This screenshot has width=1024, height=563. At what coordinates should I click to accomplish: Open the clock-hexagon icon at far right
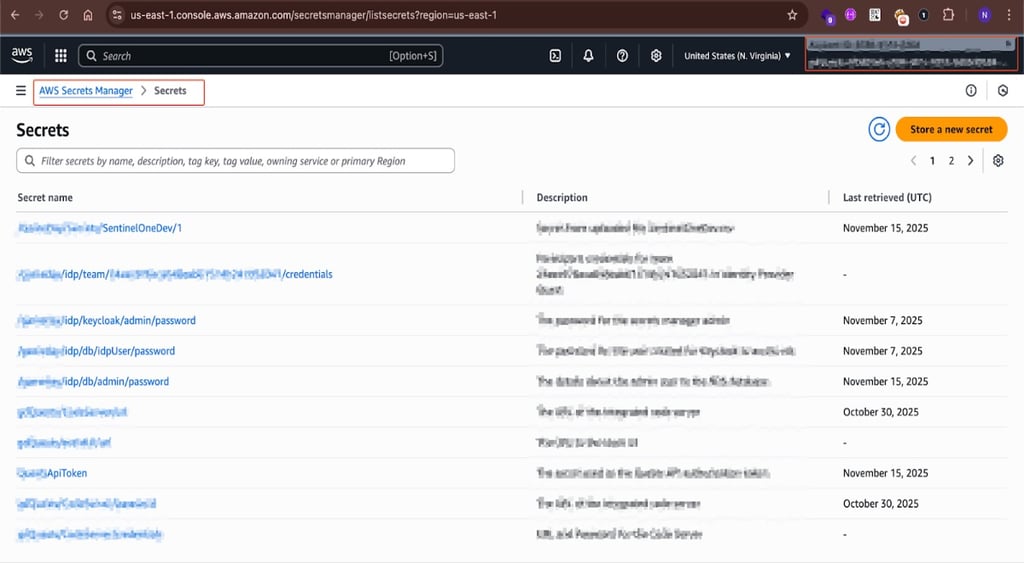pos(1003,91)
